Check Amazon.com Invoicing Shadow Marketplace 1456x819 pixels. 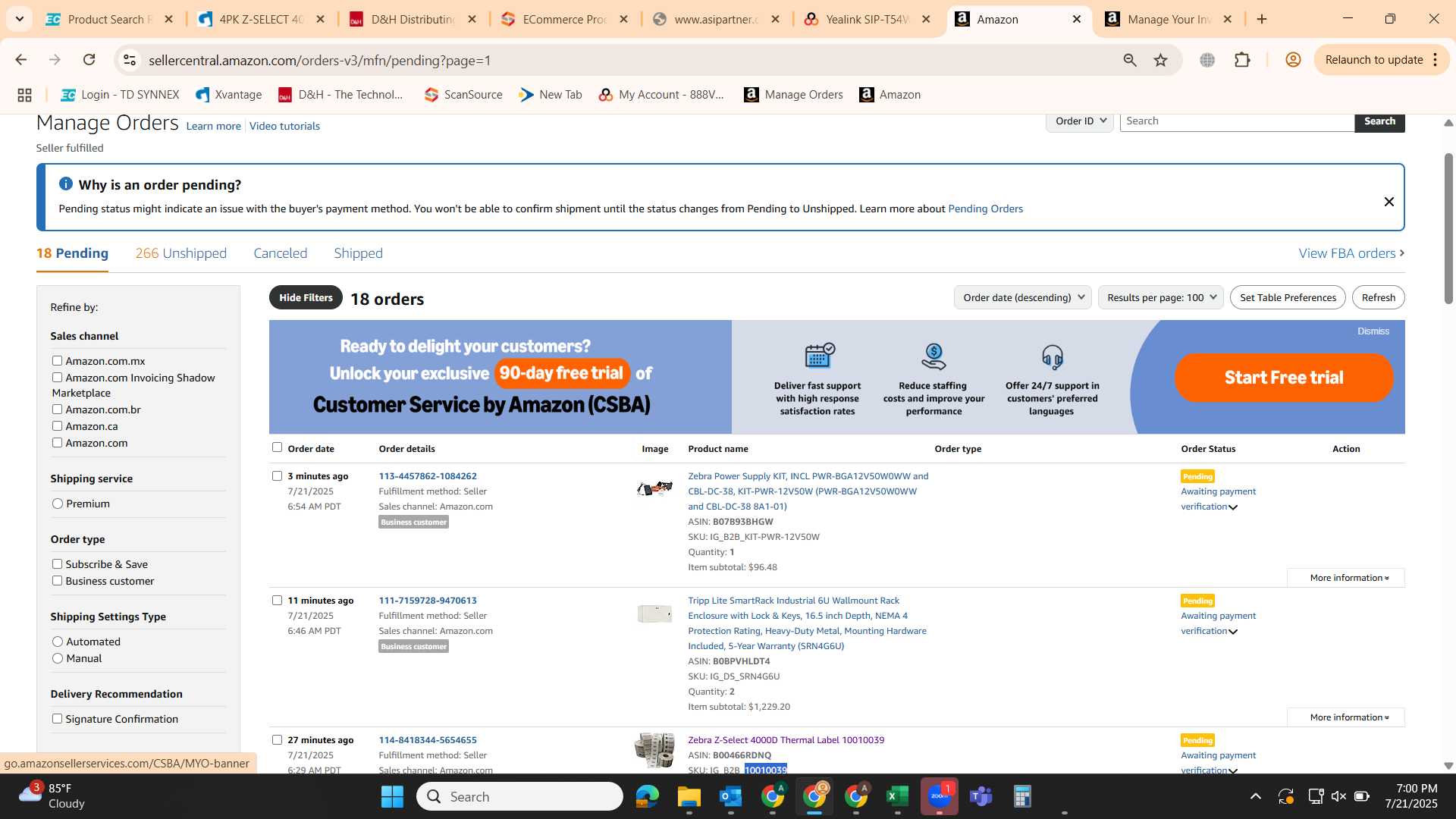point(57,378)
